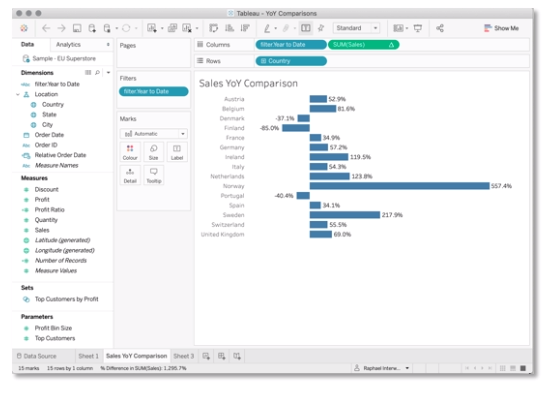Click the New Story tab icon
The height and width of the screenshot is (394, 554).
tap(237, 356)
